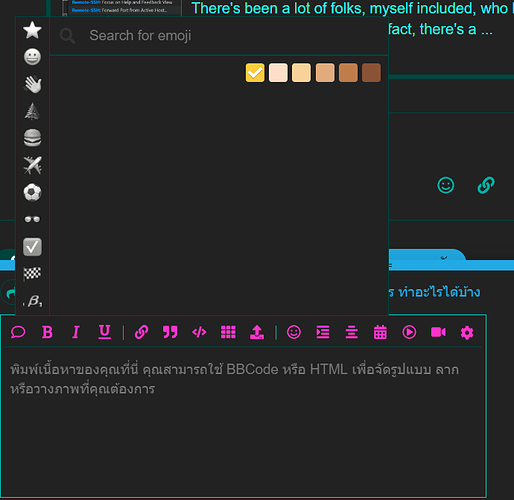Viewport: 514px width, 500px height.
Task: Select the beta custom emoji category
Action: [33, 301]
